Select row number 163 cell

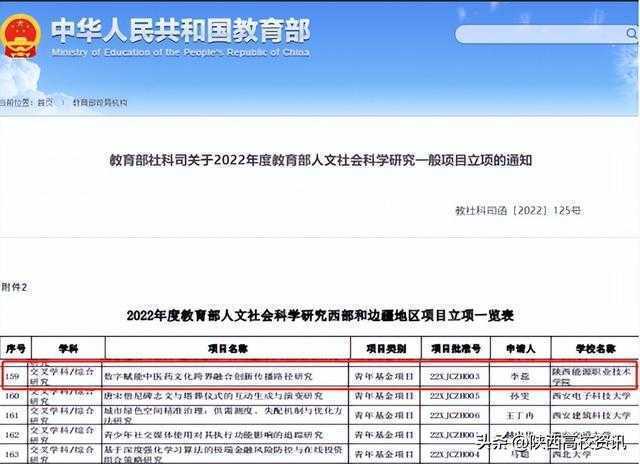coord(12,454)
